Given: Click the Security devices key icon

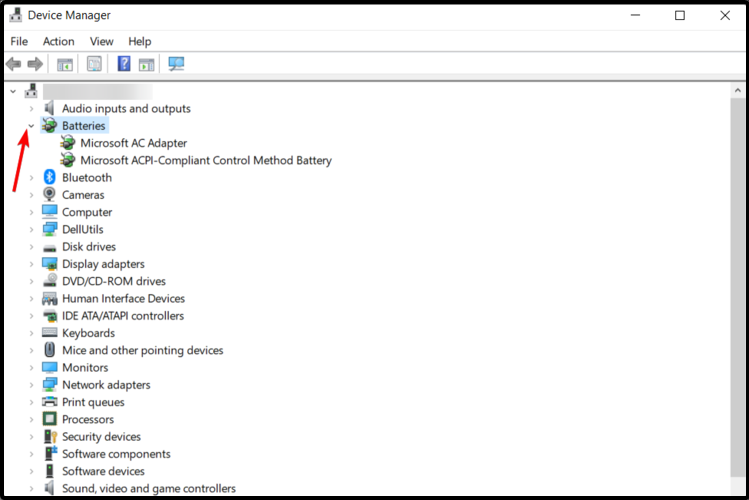Looking at the screenshot, I should (50, 436).
